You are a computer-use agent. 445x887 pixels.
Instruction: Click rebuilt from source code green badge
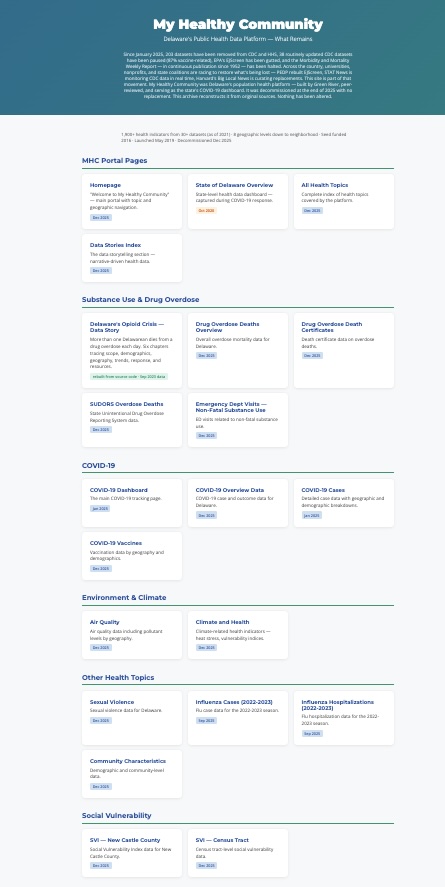tap(129, 376)
